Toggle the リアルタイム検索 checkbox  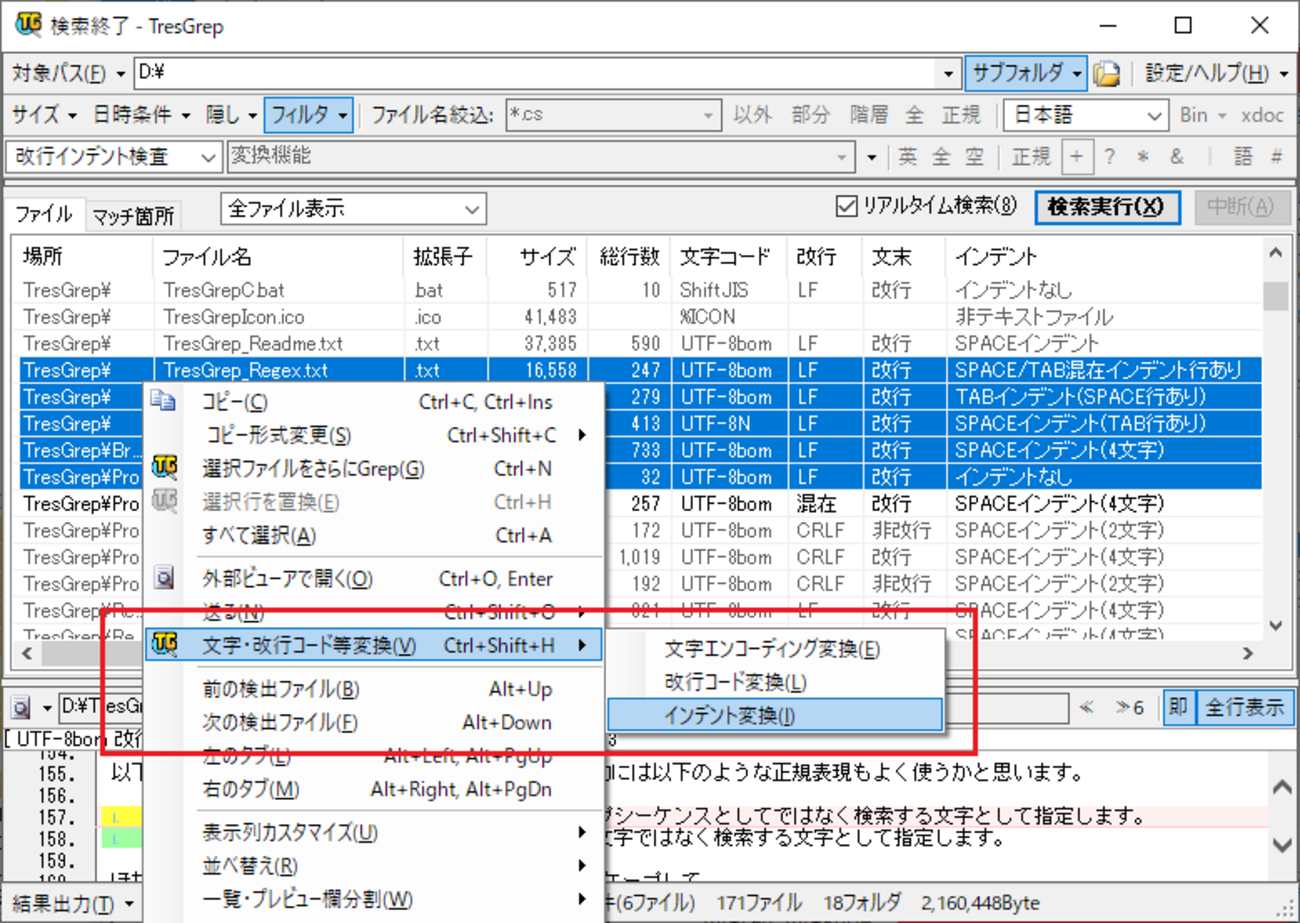[847, 206]
